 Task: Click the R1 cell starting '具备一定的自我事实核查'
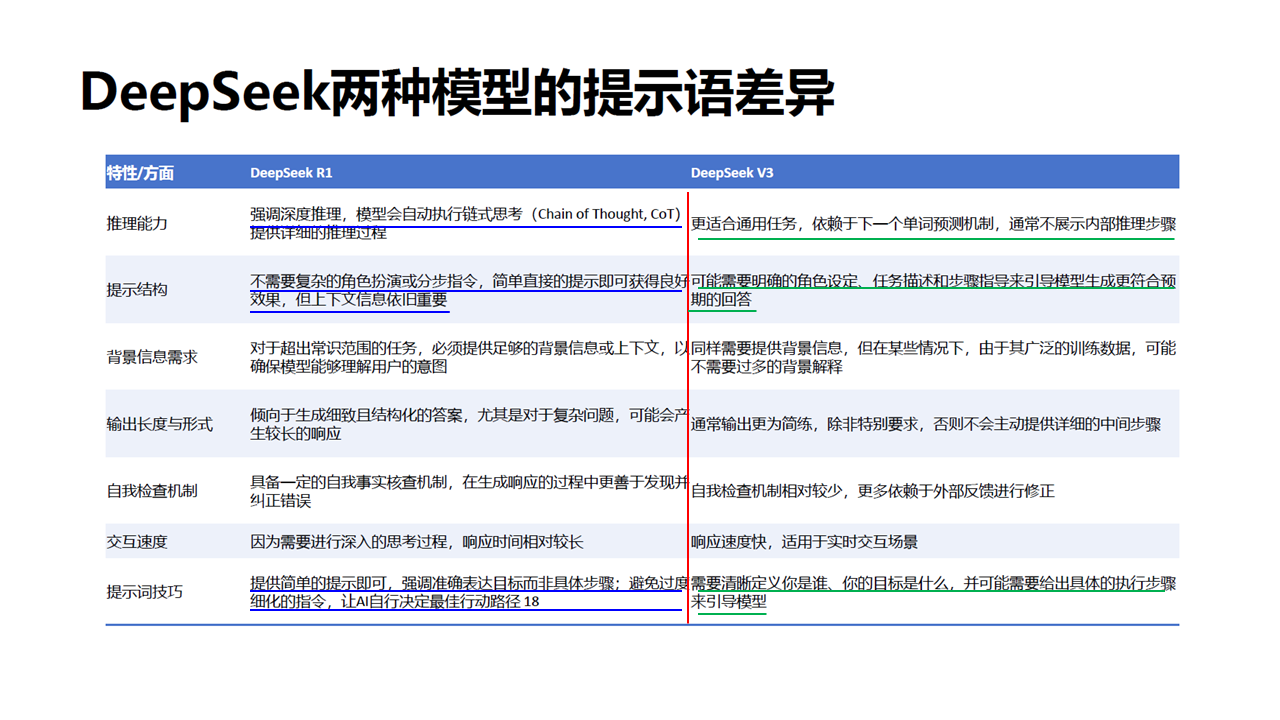469,491
